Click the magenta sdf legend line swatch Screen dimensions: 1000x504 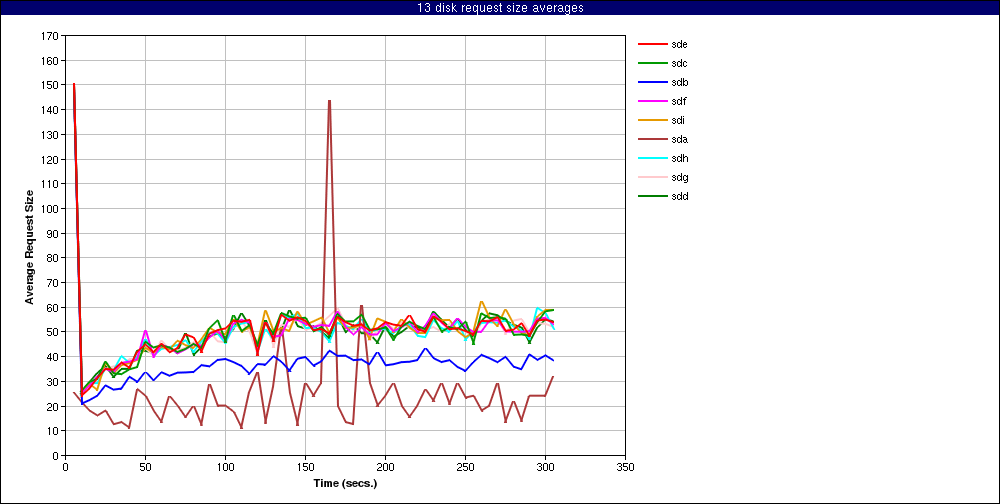(x=652, y=101)
